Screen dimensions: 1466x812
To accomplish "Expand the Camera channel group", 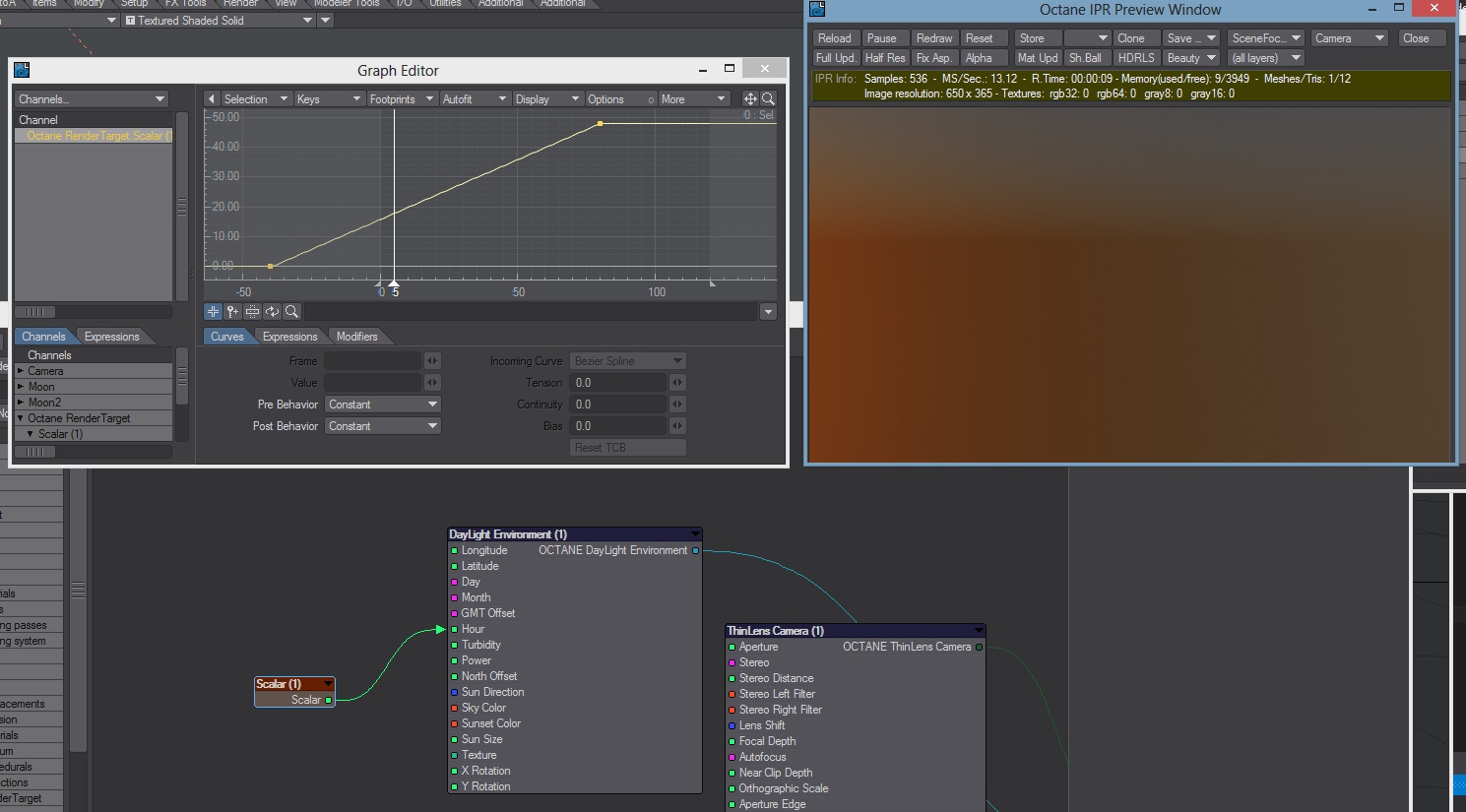I will click(21, 371).
